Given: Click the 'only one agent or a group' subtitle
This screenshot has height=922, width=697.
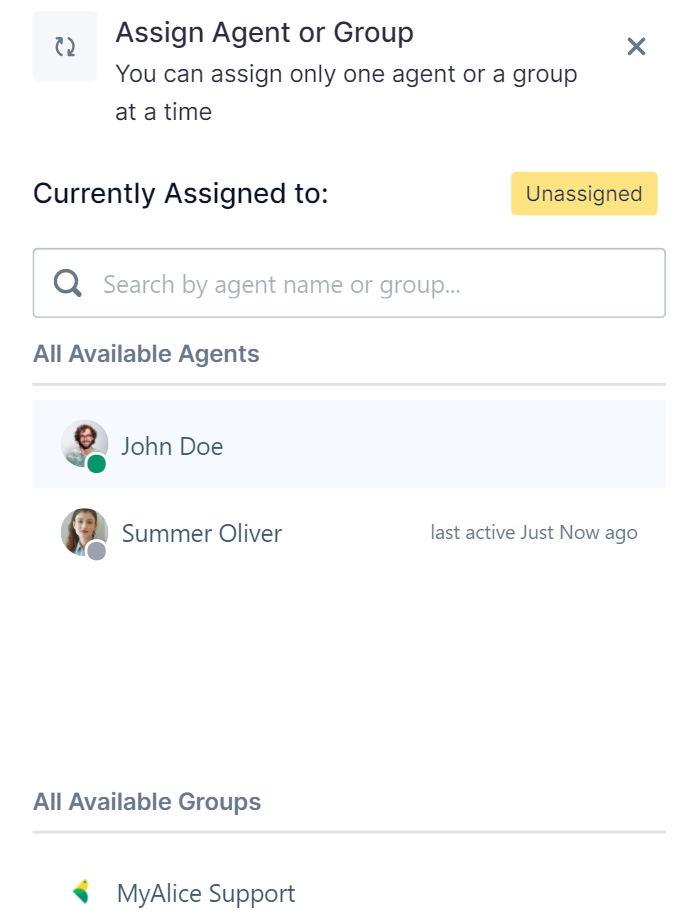Looking at the screenshot, I should tap(345, 74).
